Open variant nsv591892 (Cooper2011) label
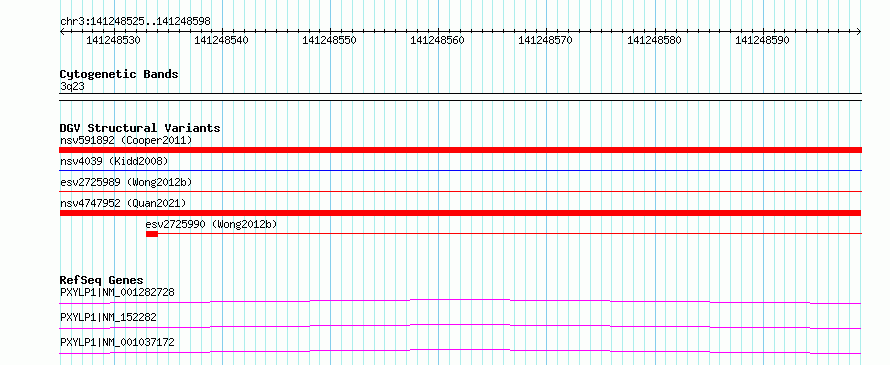Viewport: 890px width, 365px height. point(126,140)
